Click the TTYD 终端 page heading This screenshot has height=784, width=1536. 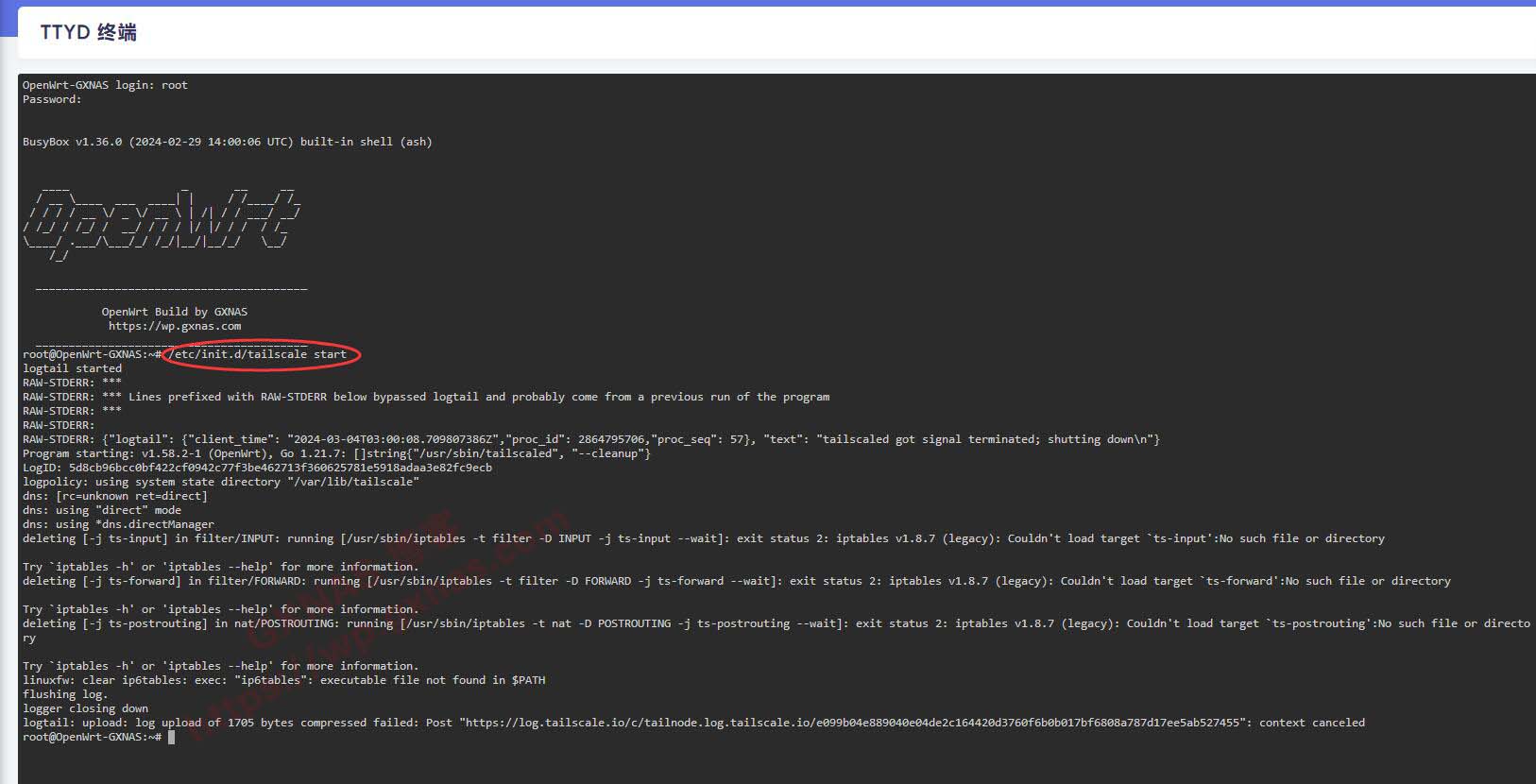click(88, 33)
